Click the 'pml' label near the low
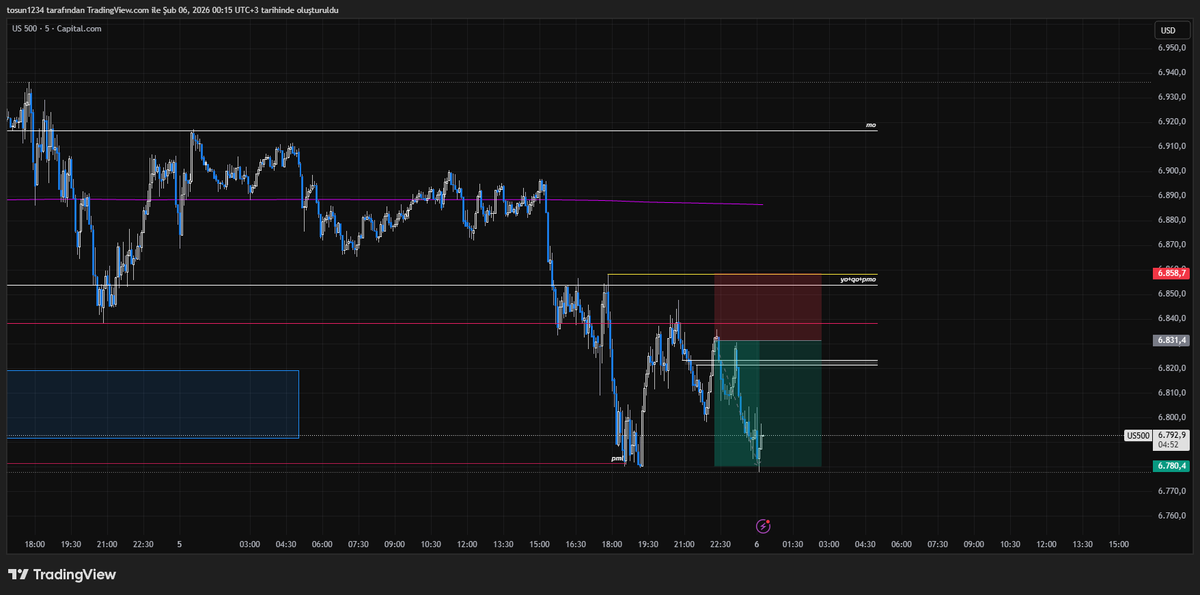 point(617,458)
